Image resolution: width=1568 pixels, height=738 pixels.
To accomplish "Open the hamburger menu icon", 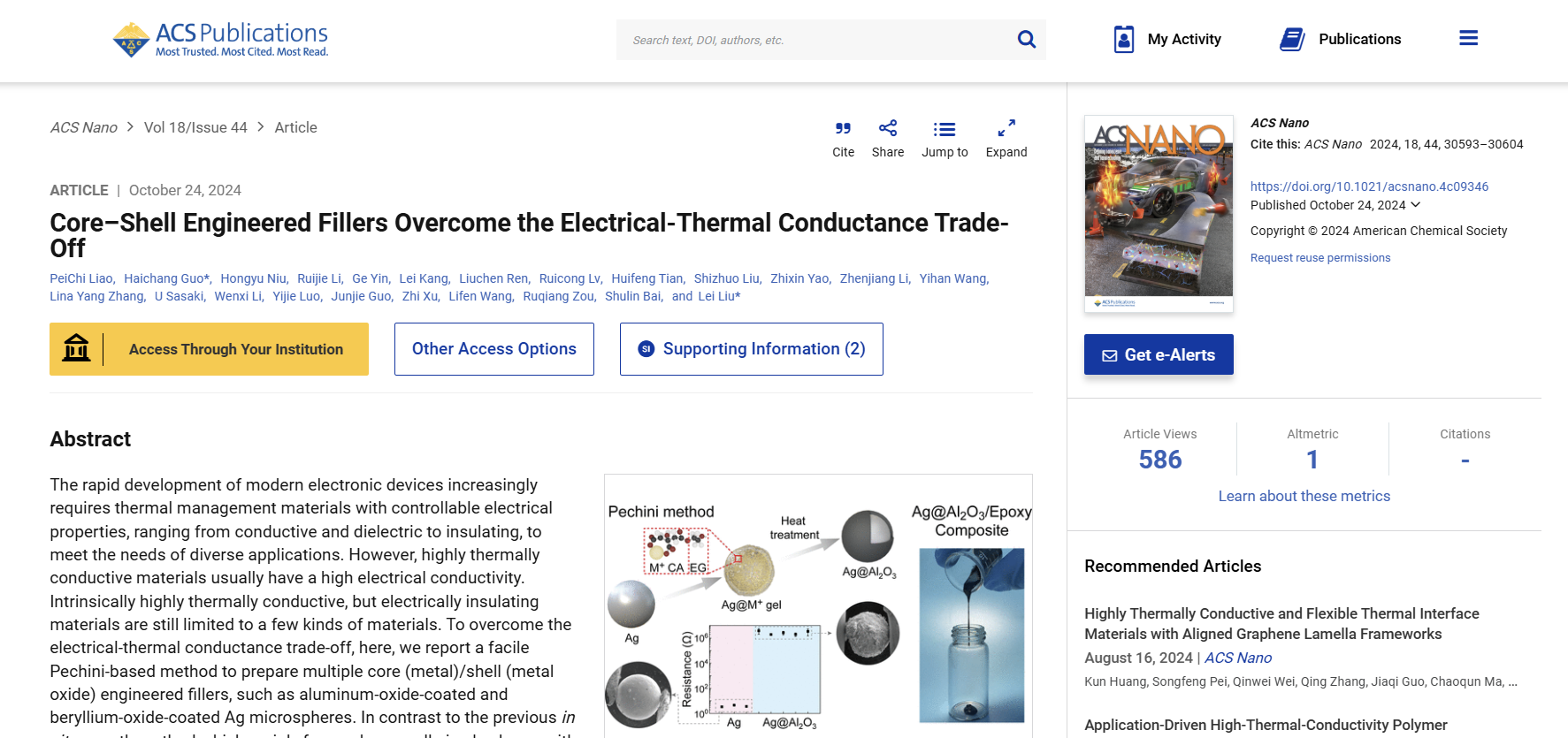I will click(x=1468, y=38).
